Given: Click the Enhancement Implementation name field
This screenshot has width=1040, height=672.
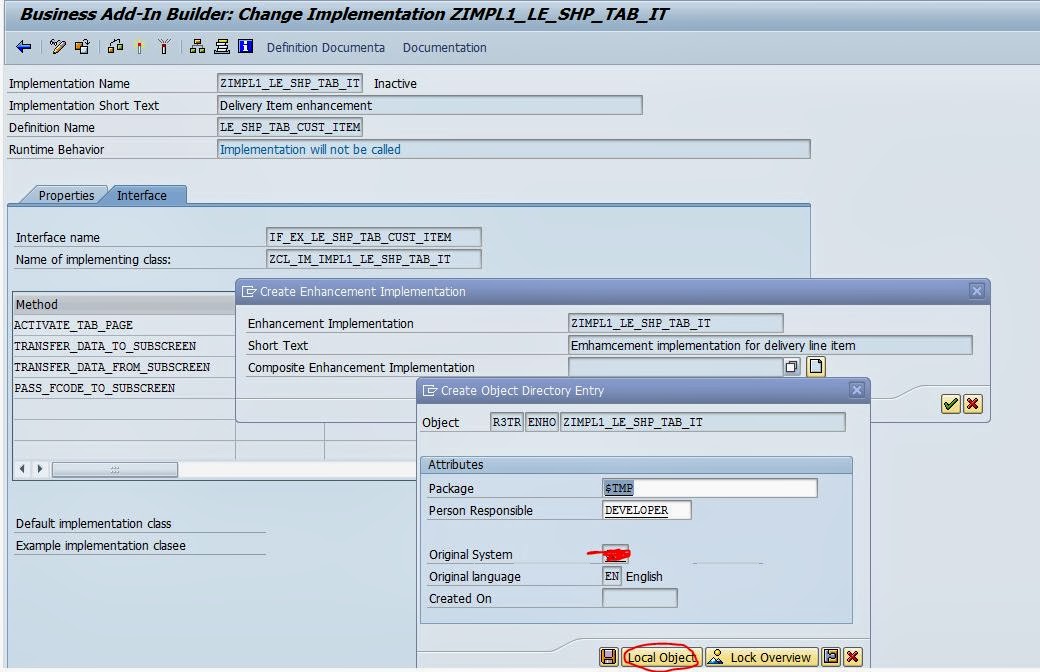Looking at the screenshot, I should pyautogui.click(x=676, y=323).
